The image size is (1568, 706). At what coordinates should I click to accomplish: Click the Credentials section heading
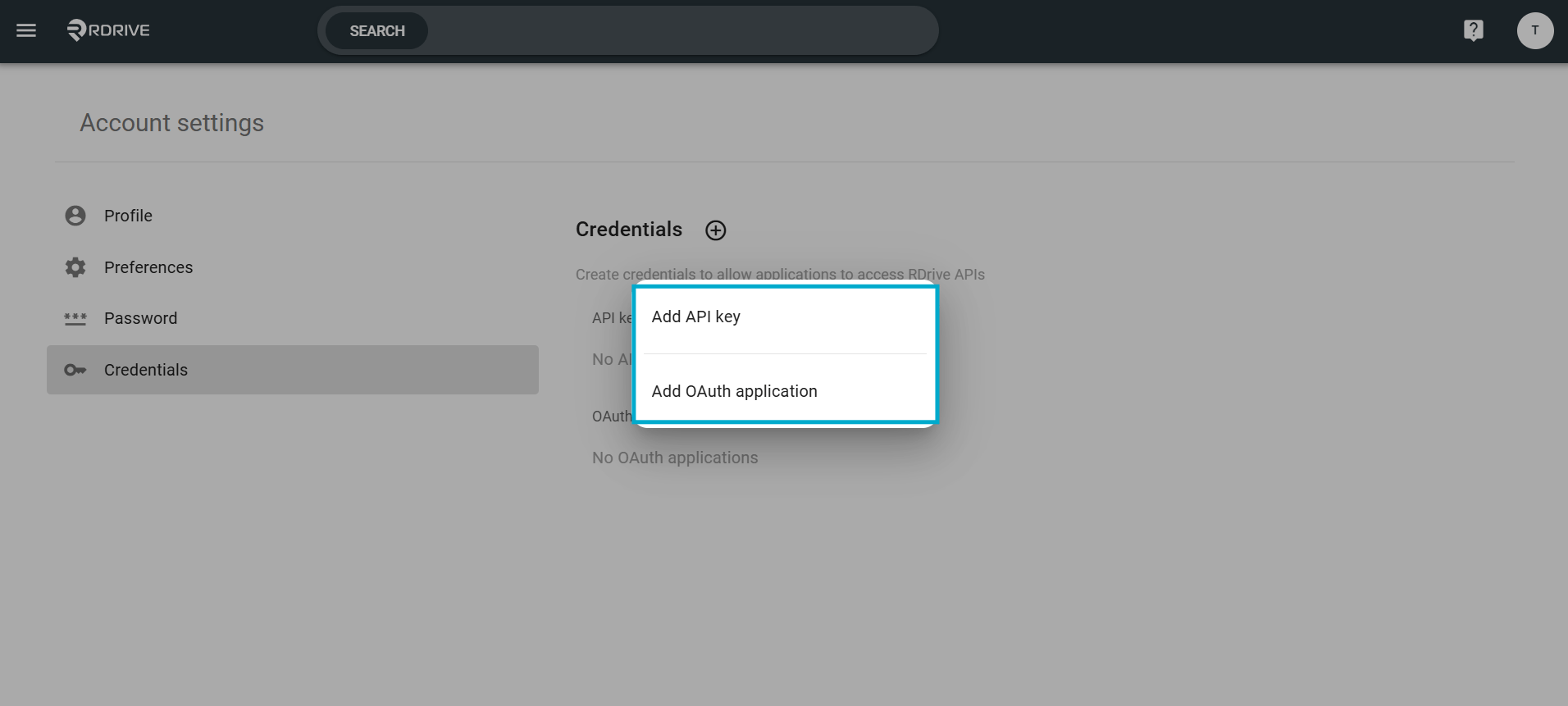629,230
